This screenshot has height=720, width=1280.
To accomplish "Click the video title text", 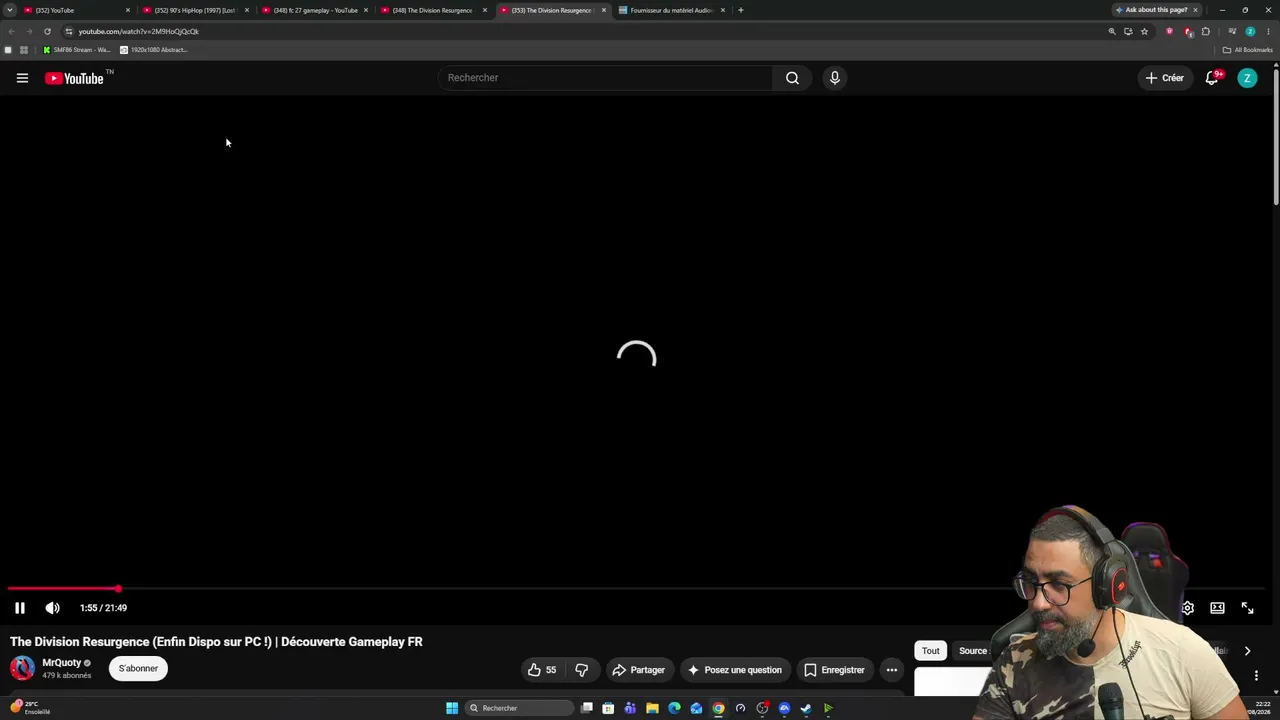I will [216, 642].
